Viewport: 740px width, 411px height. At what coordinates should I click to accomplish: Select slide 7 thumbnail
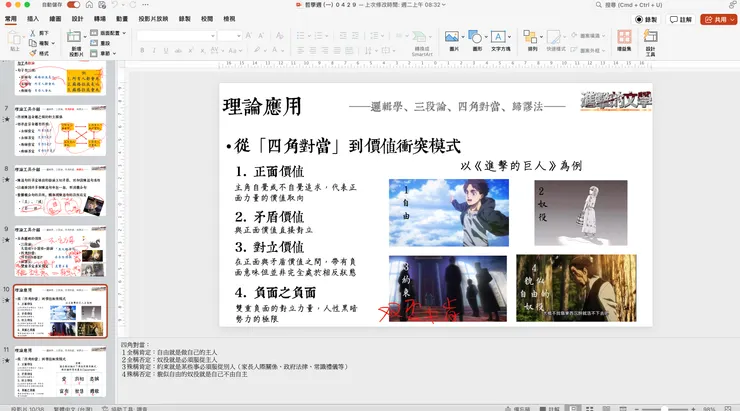pyautogui.click(x=60, y=130)
